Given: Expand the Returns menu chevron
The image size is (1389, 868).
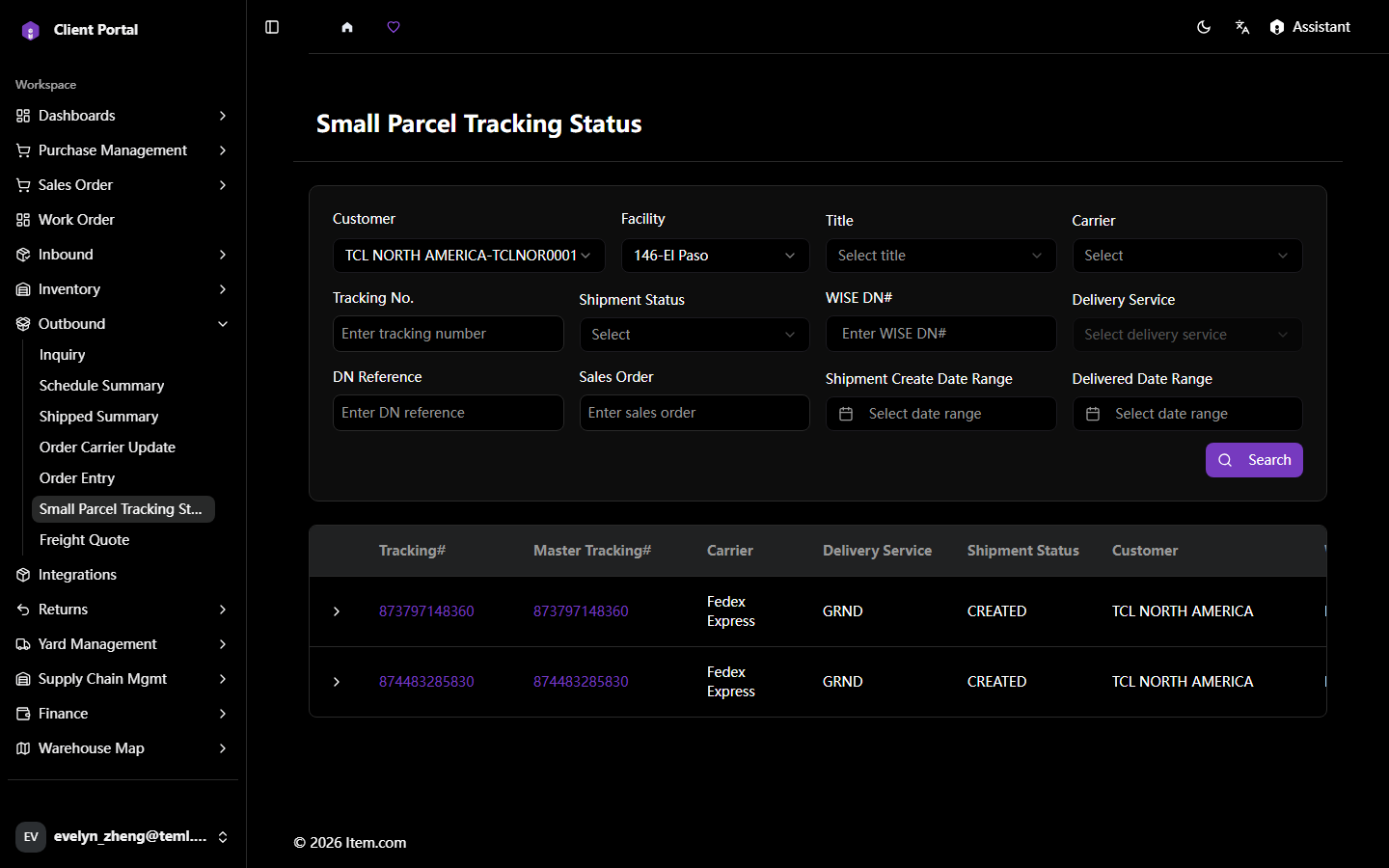Looking at the screenshot, I should (x=223, y=610).
